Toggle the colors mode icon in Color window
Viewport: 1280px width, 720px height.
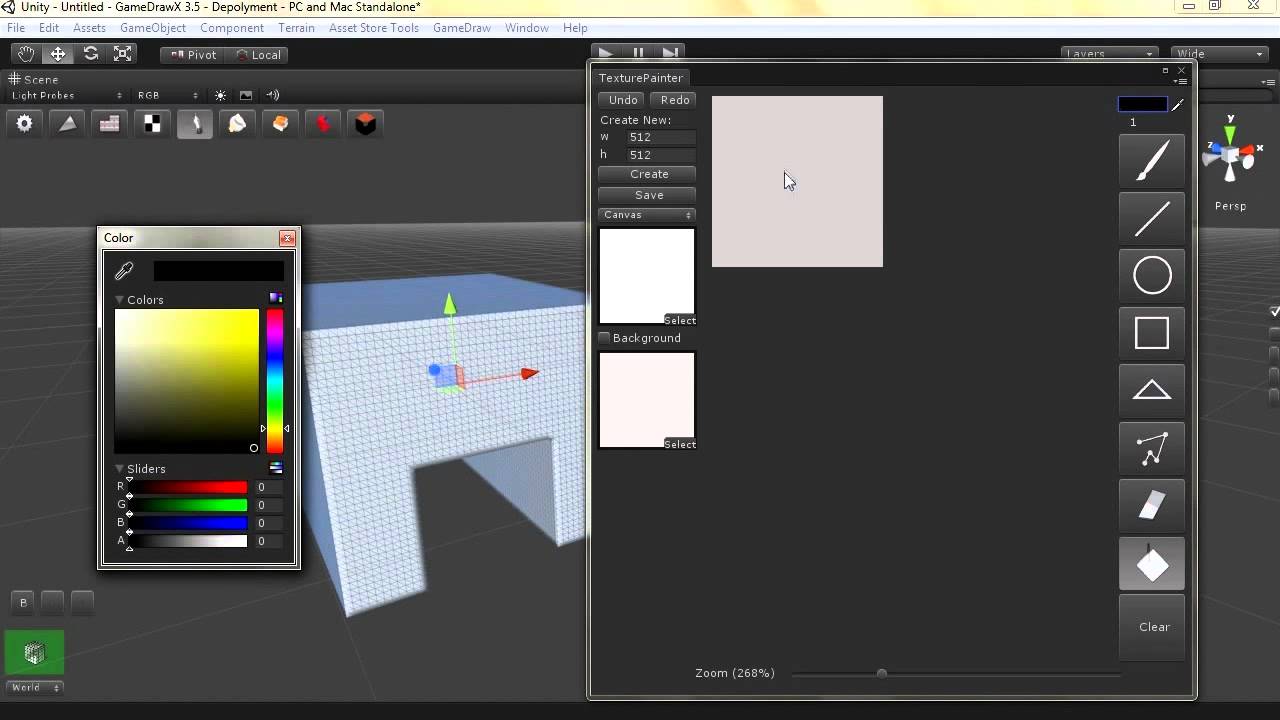click(x=276, y=298)
